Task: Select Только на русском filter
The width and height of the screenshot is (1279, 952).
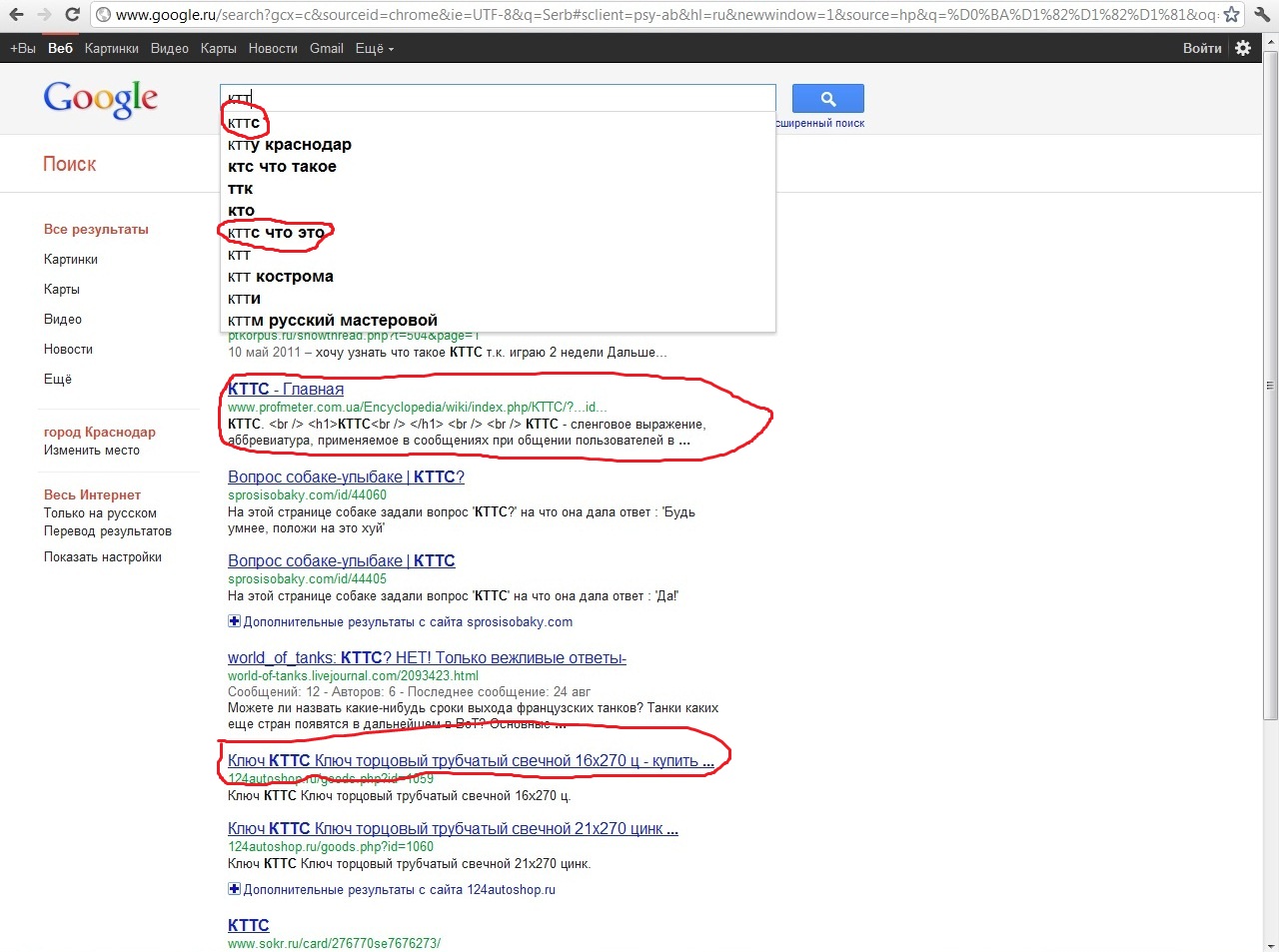Action: pyautogui.click(x=100, y=513)
